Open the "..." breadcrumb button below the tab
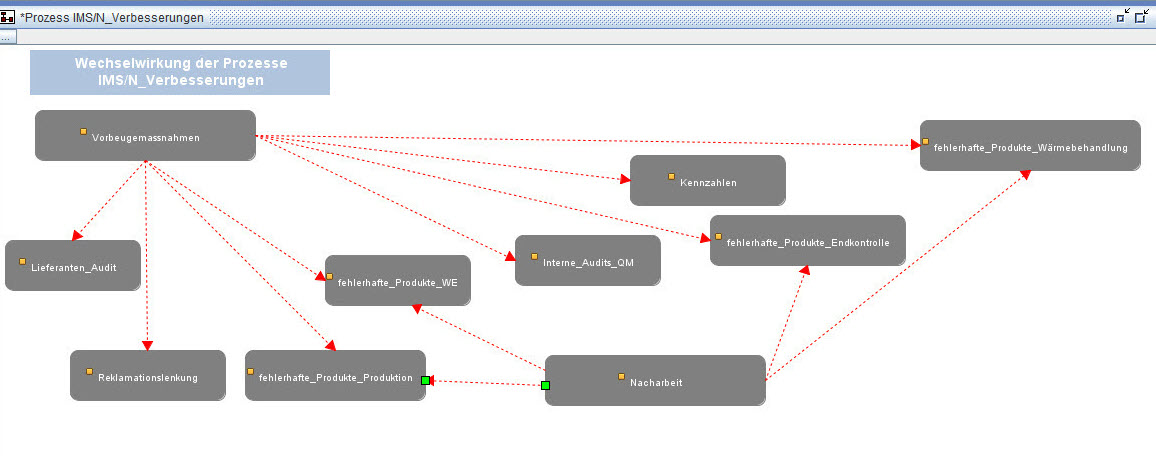 click(x=6, y=37)
